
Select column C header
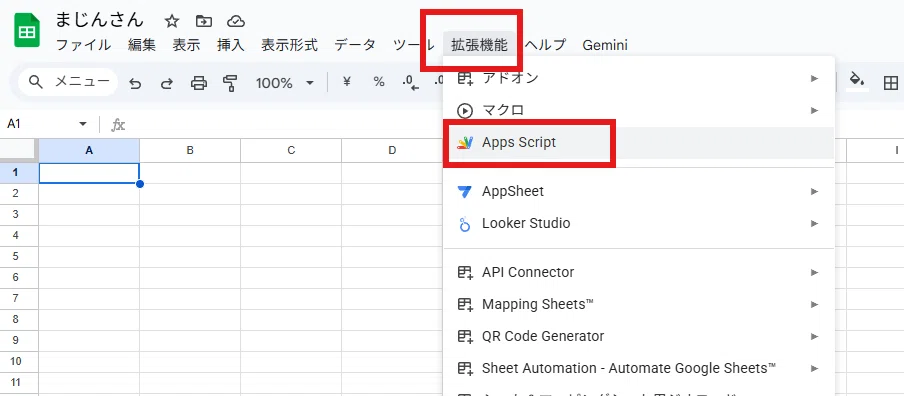pos(291,150)
